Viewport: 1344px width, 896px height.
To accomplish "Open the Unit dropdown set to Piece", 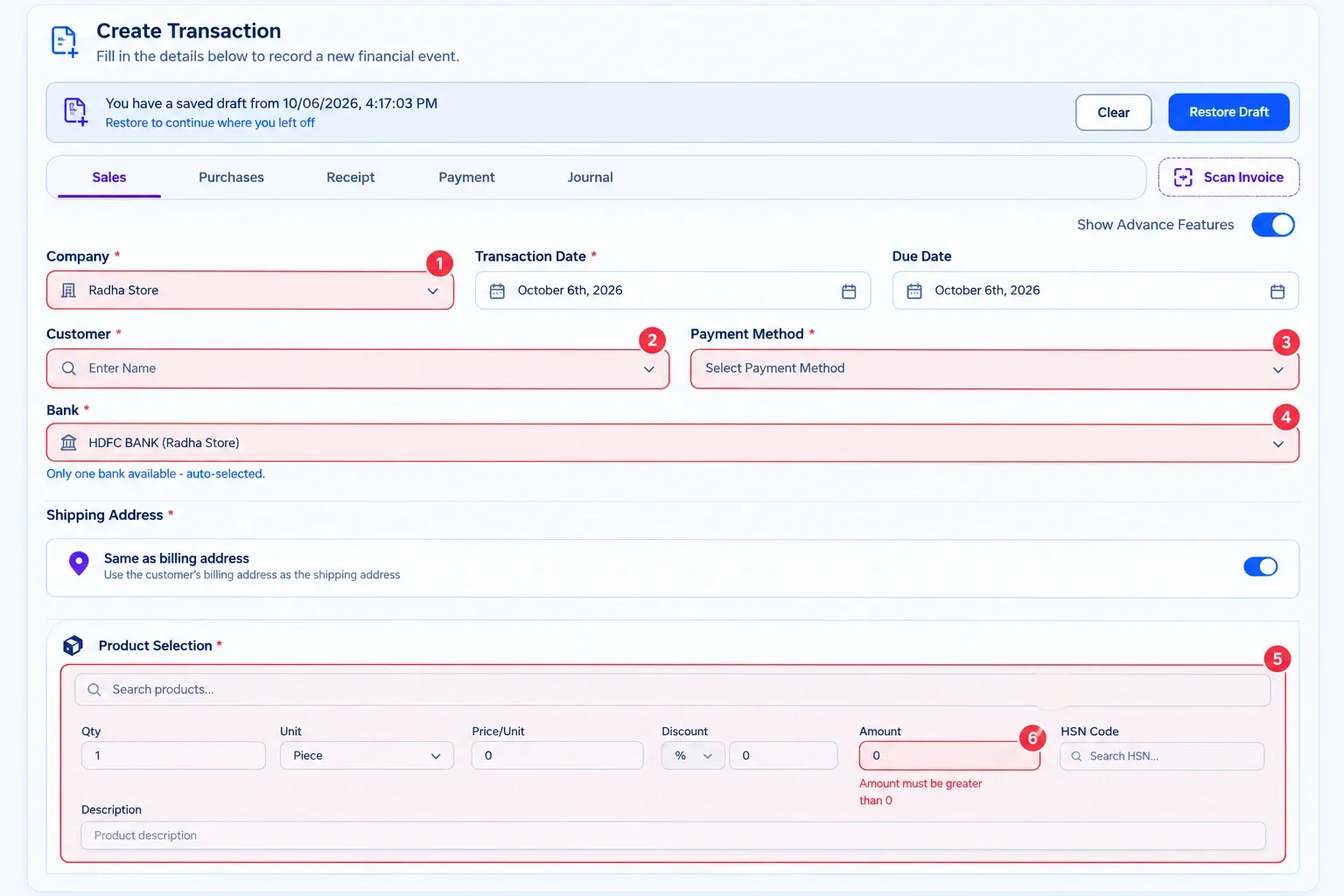I will (x=367, y=756).
